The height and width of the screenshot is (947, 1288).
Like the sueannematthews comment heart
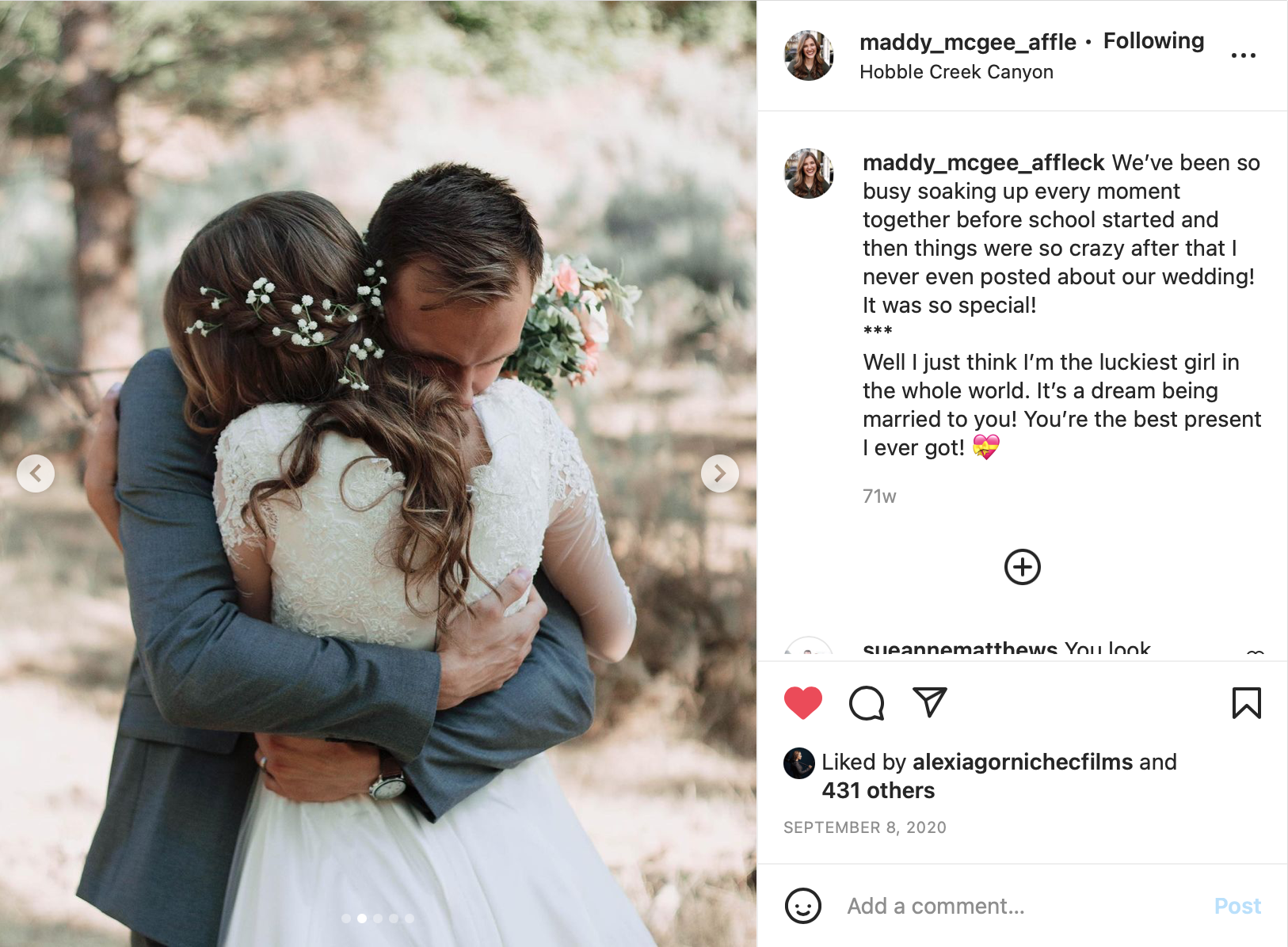(1255, 653)
